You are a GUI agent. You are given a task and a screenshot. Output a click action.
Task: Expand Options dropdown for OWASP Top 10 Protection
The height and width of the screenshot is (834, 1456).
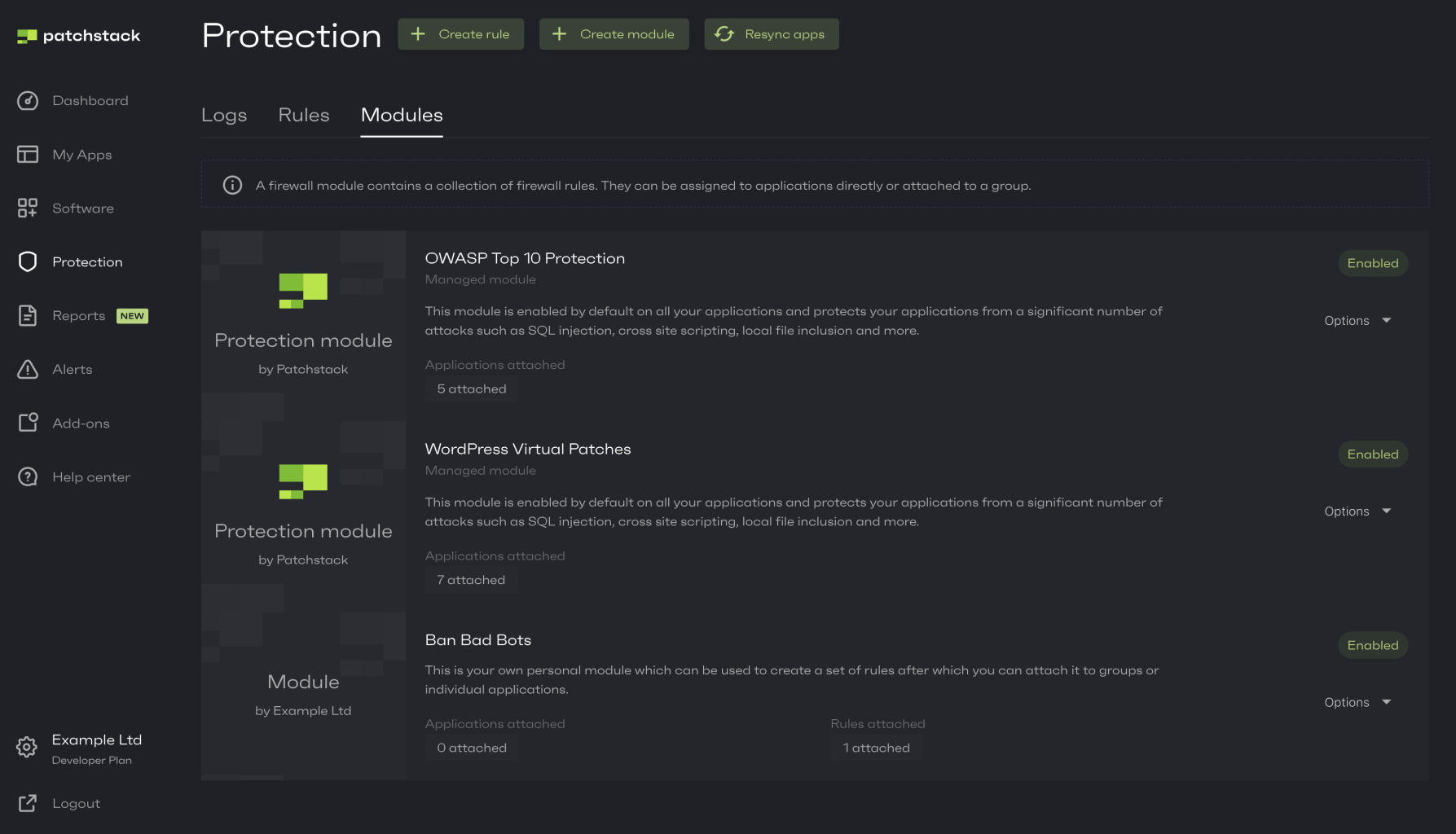(1357, 321)
